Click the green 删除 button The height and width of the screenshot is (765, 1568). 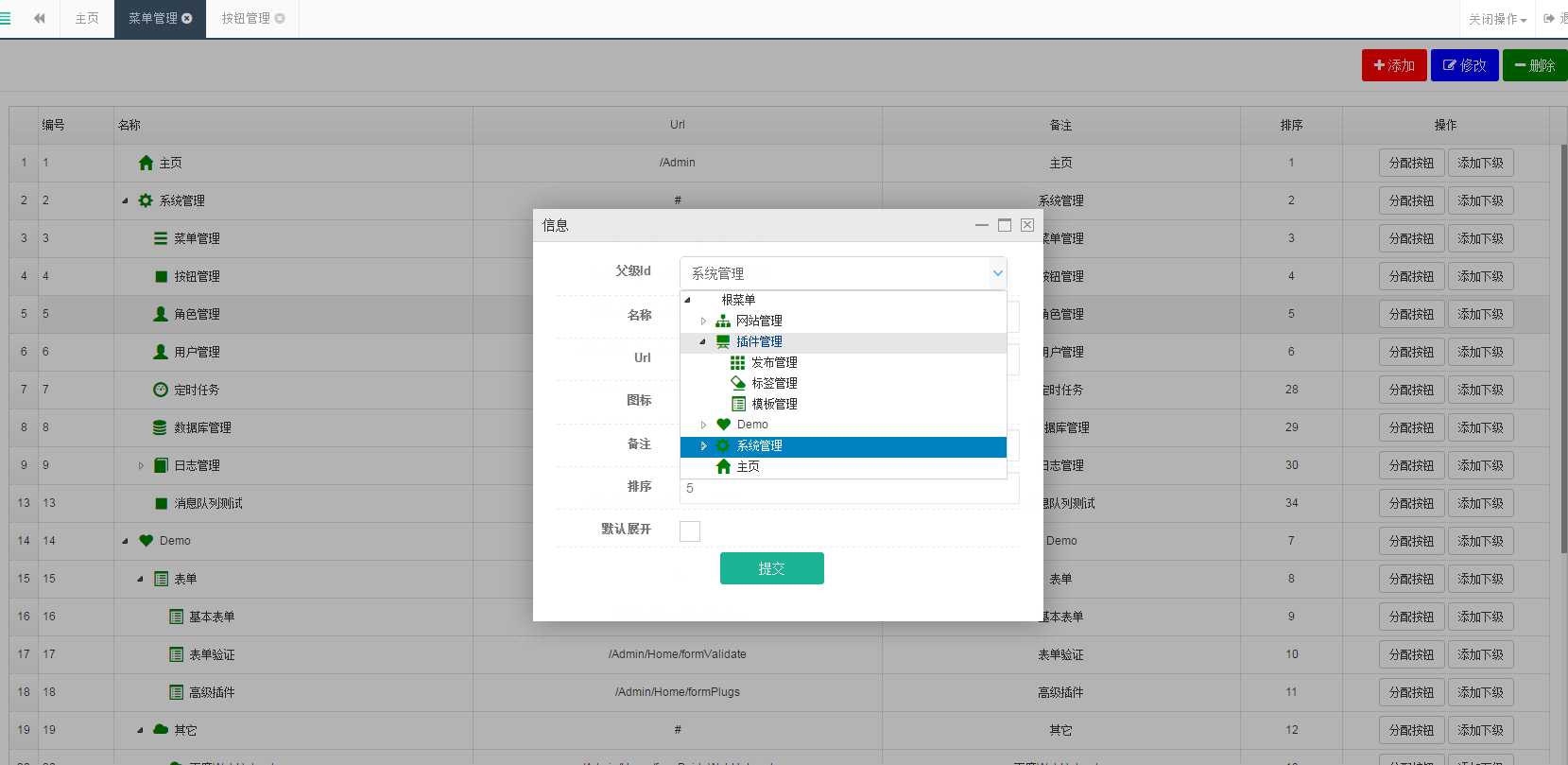tap(1535, 65)
